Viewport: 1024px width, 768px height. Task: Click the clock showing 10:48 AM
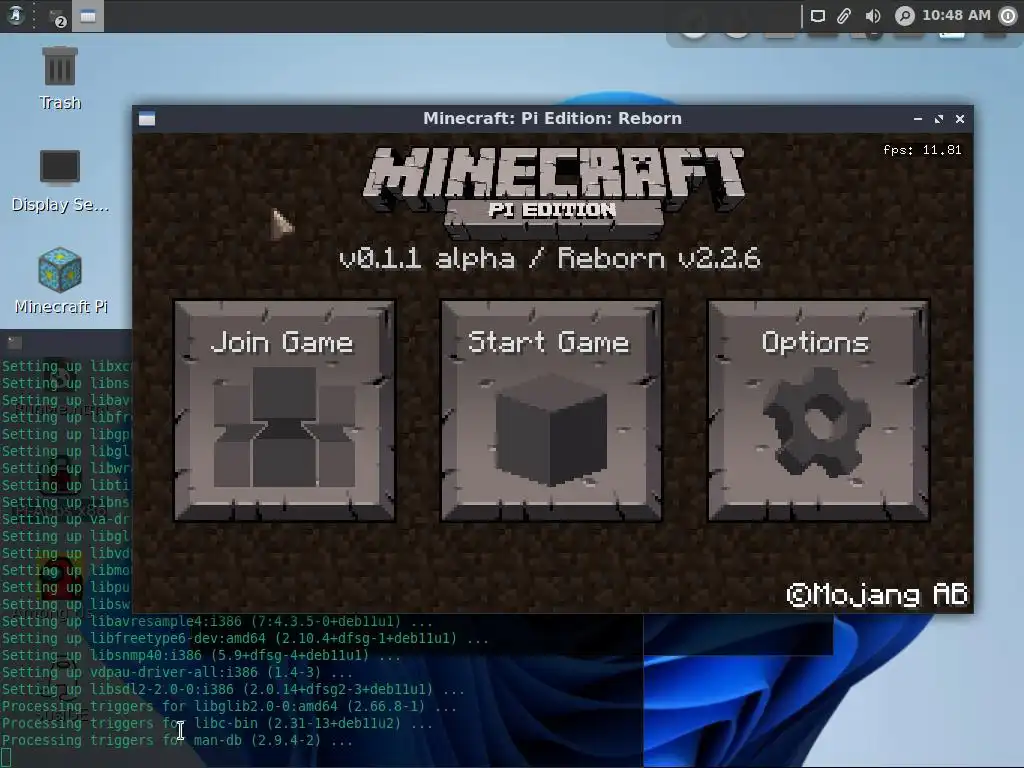coord(956,15)
